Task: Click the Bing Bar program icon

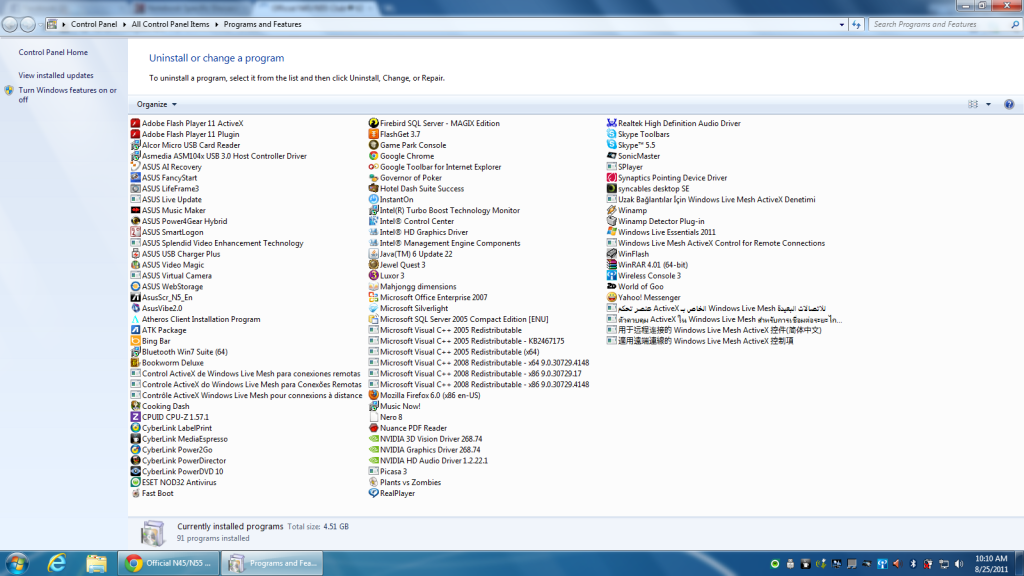Action: click(135, 341)
